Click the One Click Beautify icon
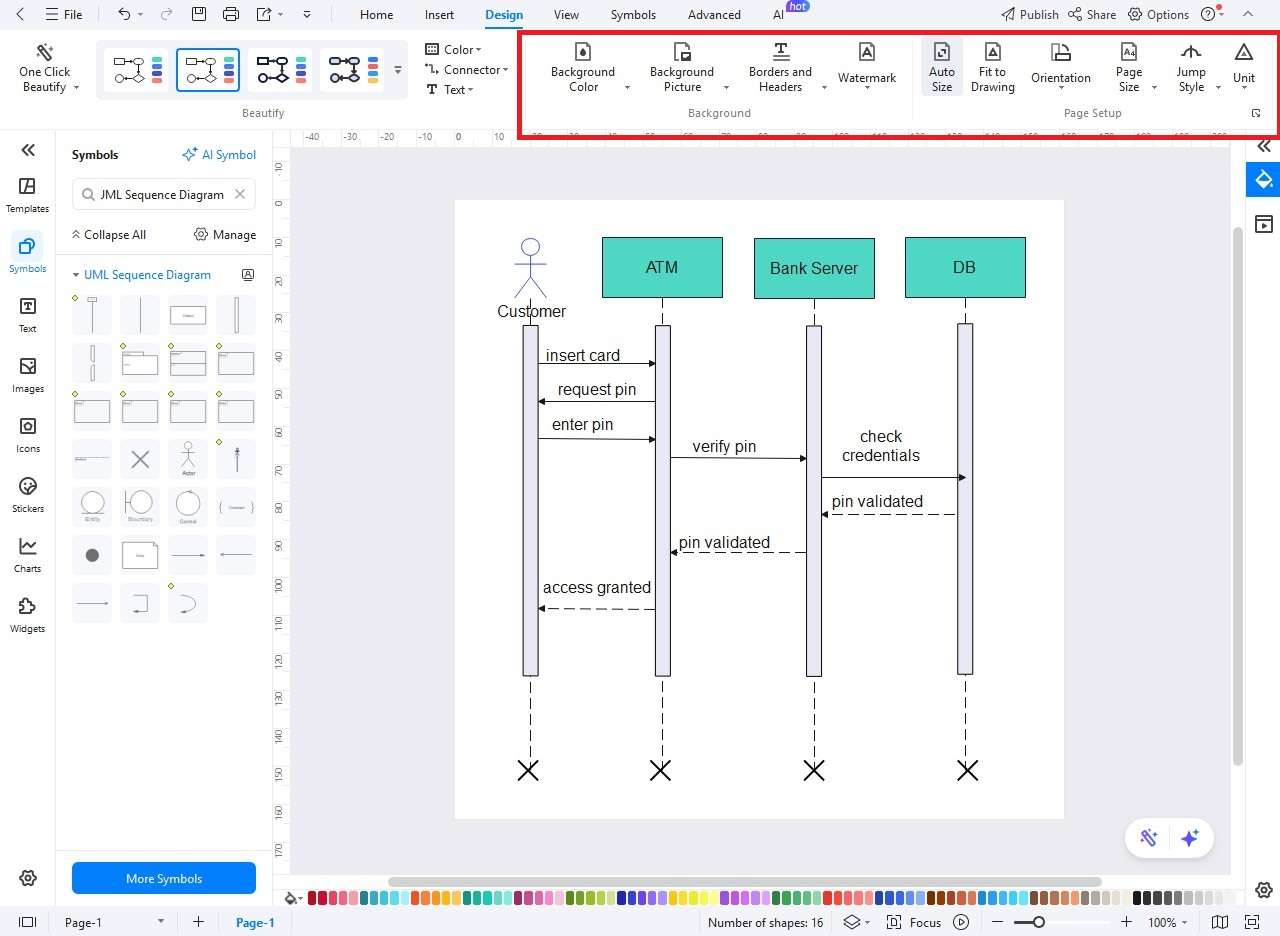Image resolution: width=1280 pixels, height=936 pixels. click(x=44, y=52)
